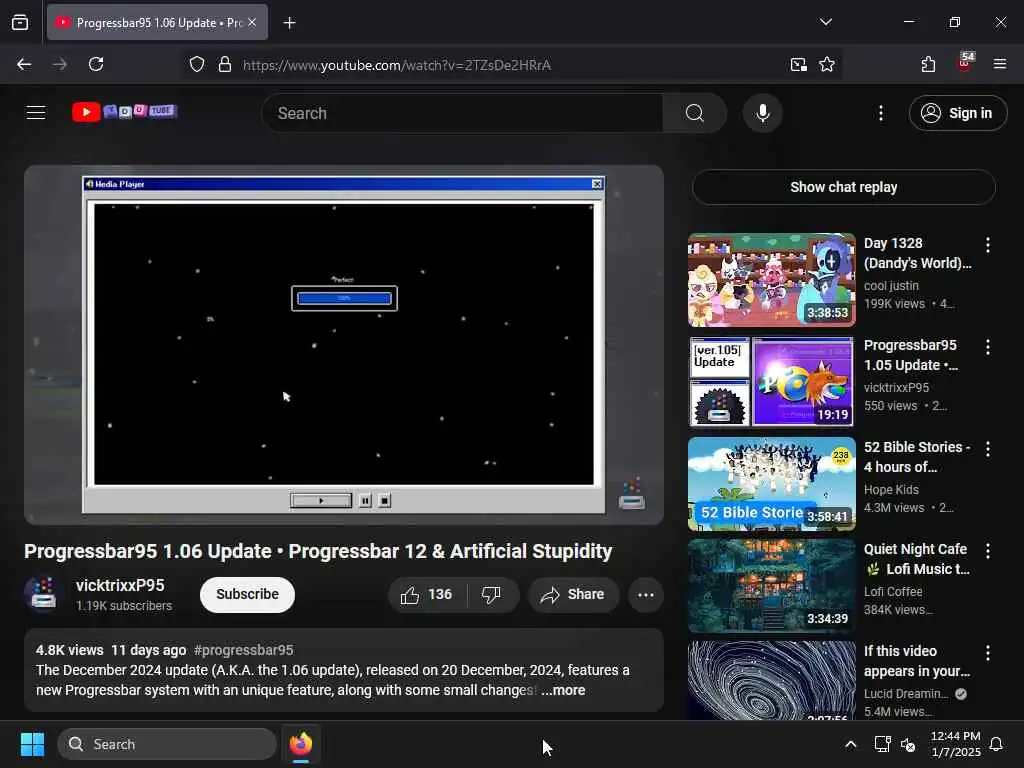The width and height of the screenshot is (1024, 768).
Task: Click the search magnifier button
Action: click(x=694, y=113)
